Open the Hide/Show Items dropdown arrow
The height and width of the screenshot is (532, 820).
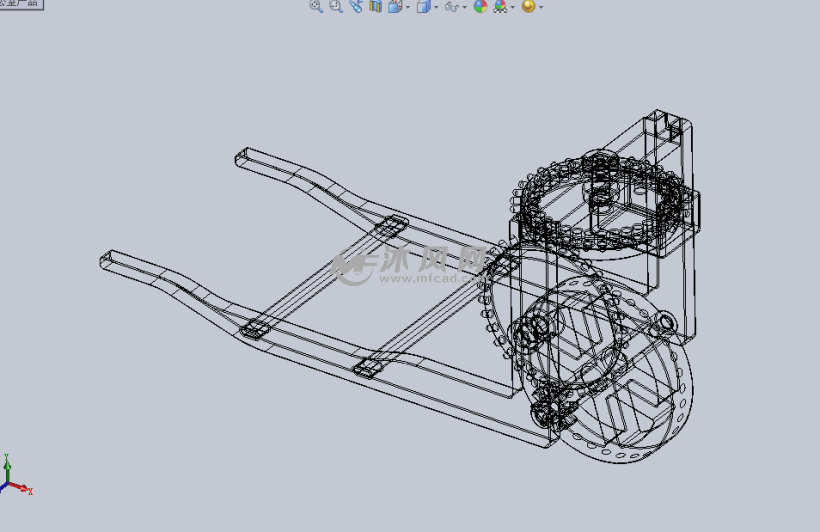tap(464, 7)
